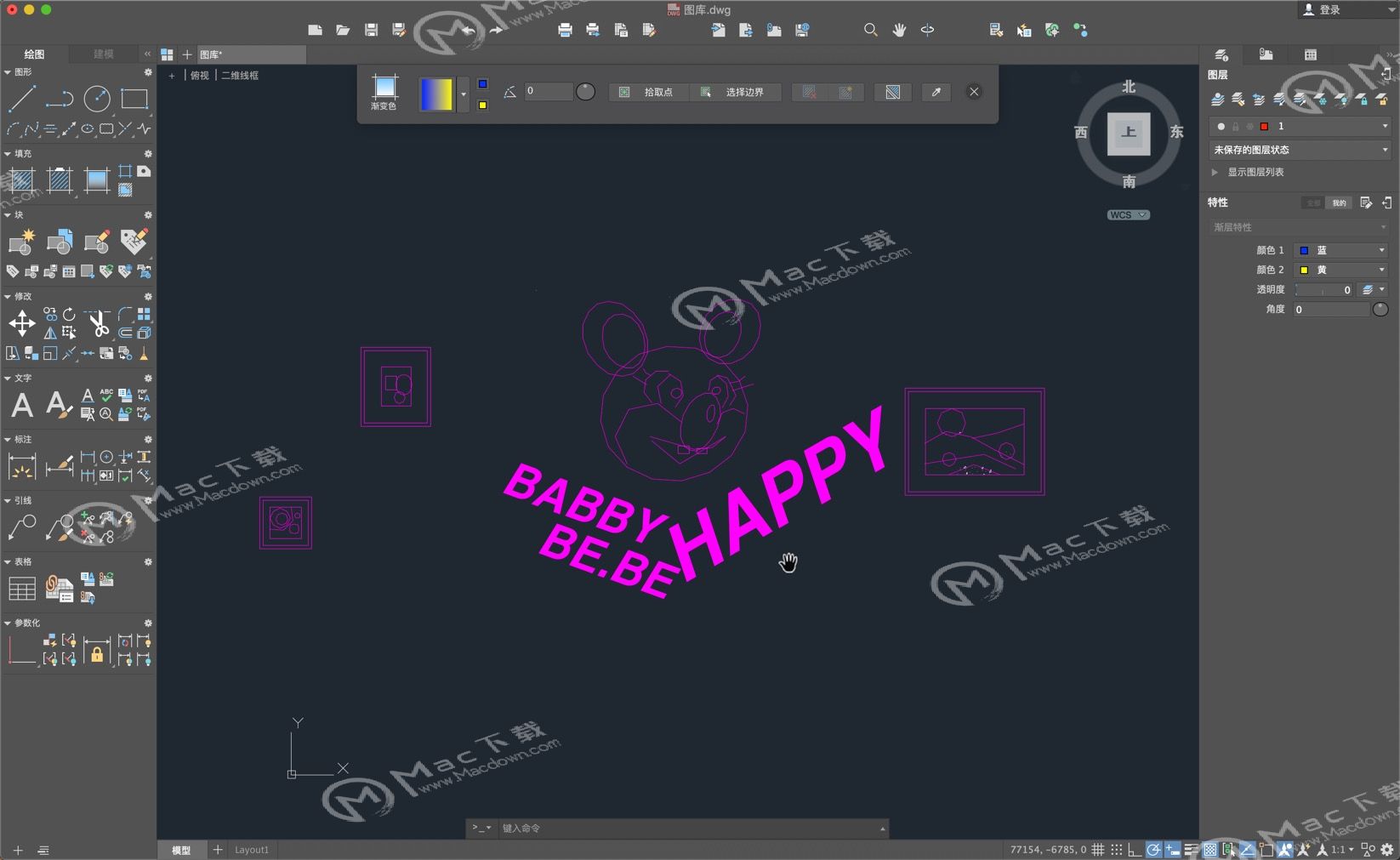Choose the Circle drawing tool
This screenshot has width=1400, height=860.
(x=96, y=99)
